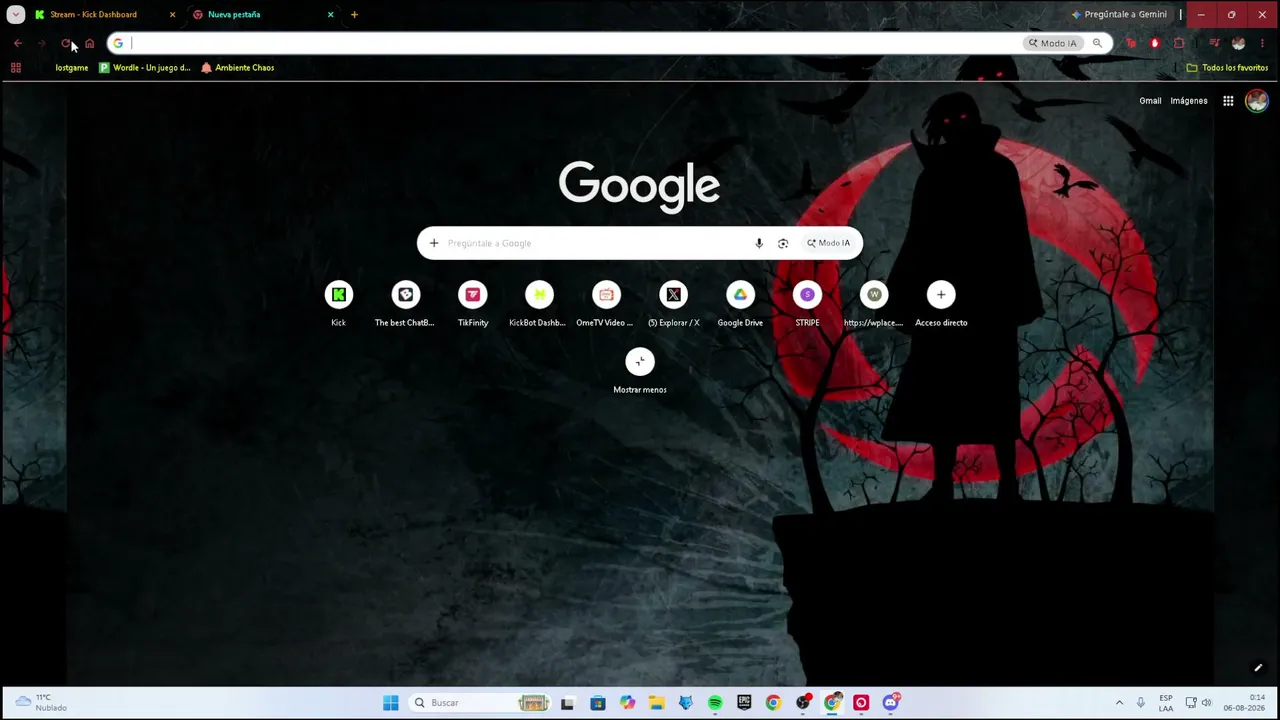Add a new shortcut with Acceso directo

click(941, 303)
